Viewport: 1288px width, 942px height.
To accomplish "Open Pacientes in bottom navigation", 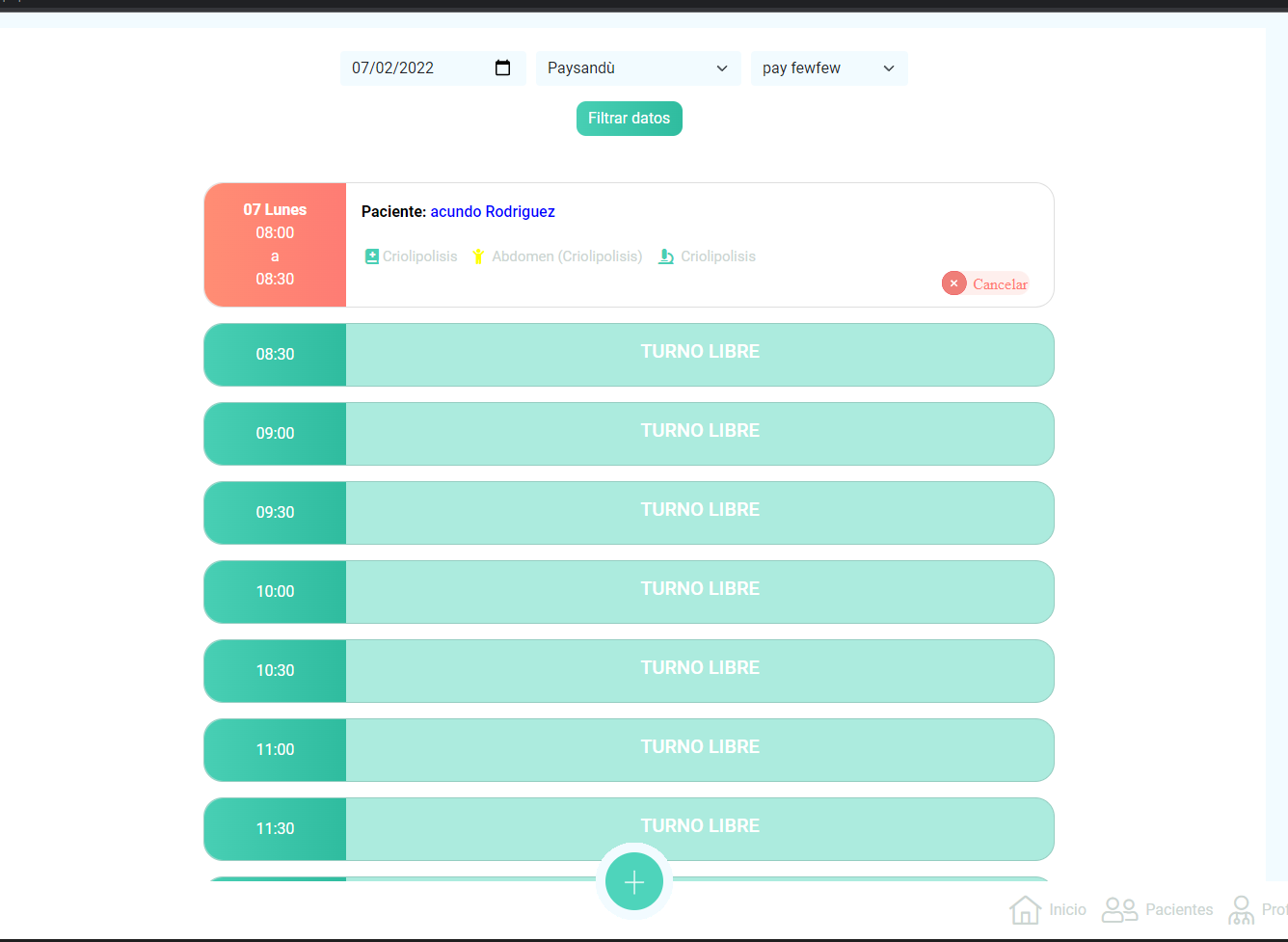I will (1158, 909).
